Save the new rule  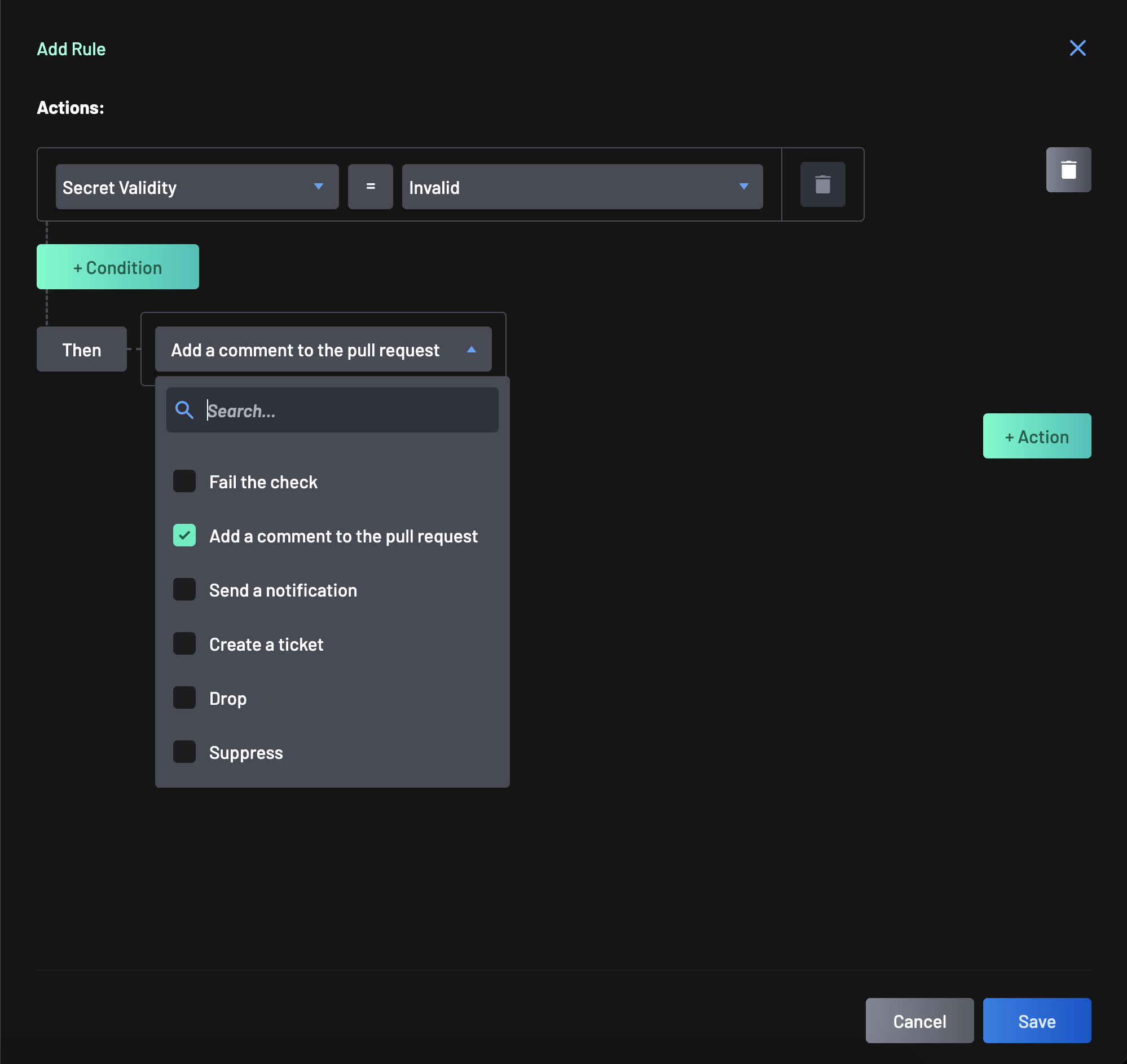[1036, 1021]
